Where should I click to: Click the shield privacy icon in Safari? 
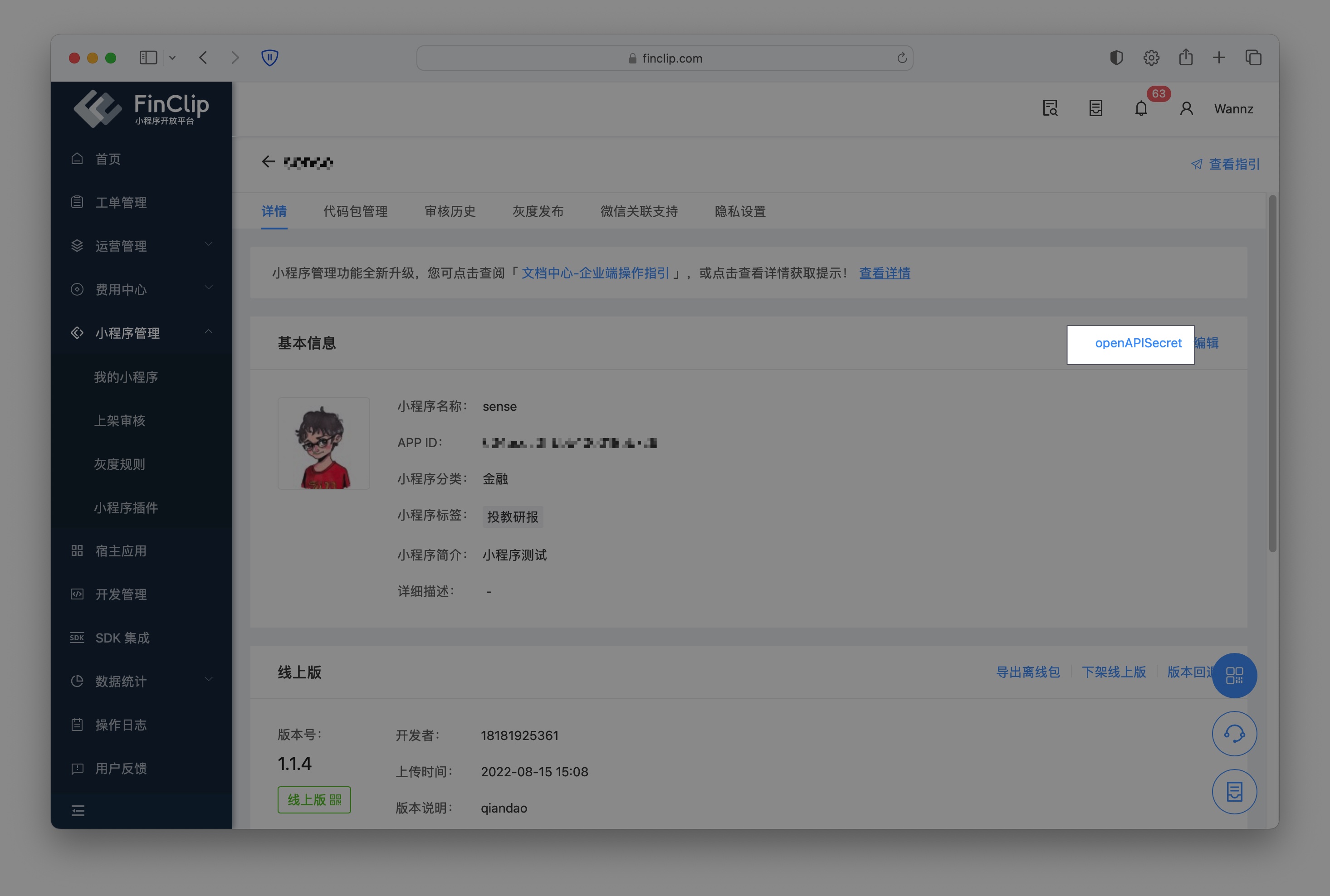(270, 58)
